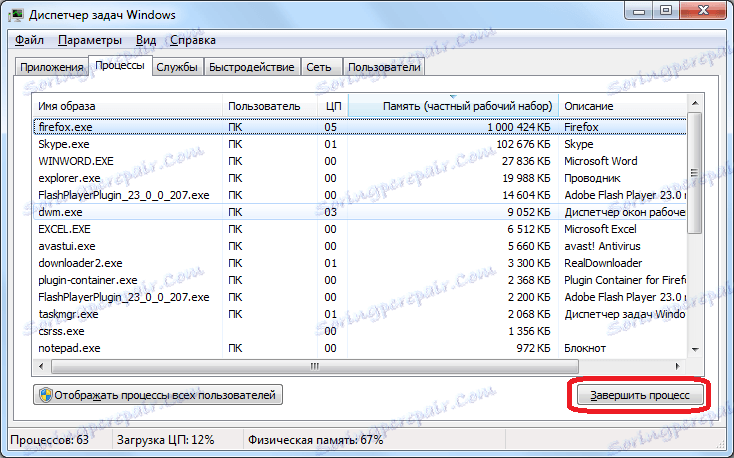Click the Task Manager title bar icon
This screenshot has height=458, width=734.
[x=16, y=15]
